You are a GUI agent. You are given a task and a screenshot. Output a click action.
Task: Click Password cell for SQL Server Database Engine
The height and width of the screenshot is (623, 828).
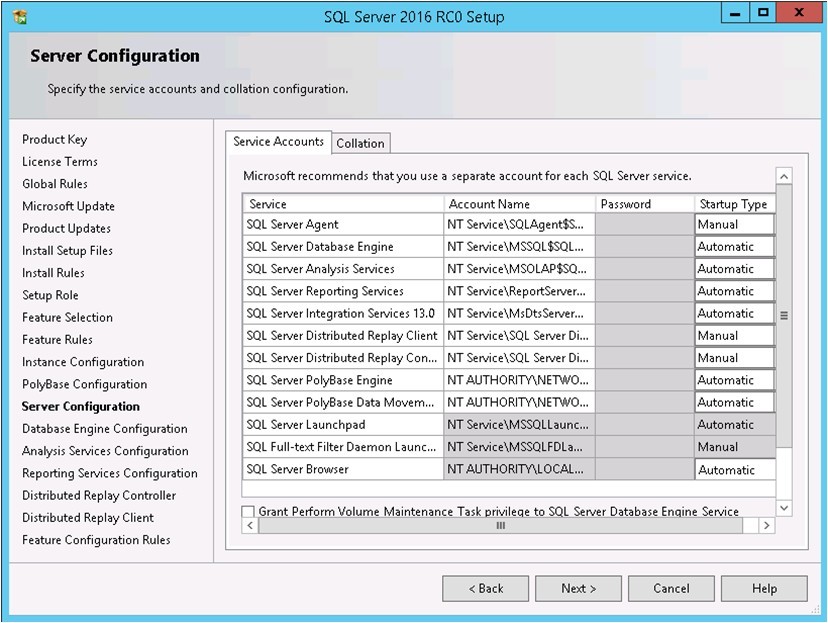[x=644, y=247]
